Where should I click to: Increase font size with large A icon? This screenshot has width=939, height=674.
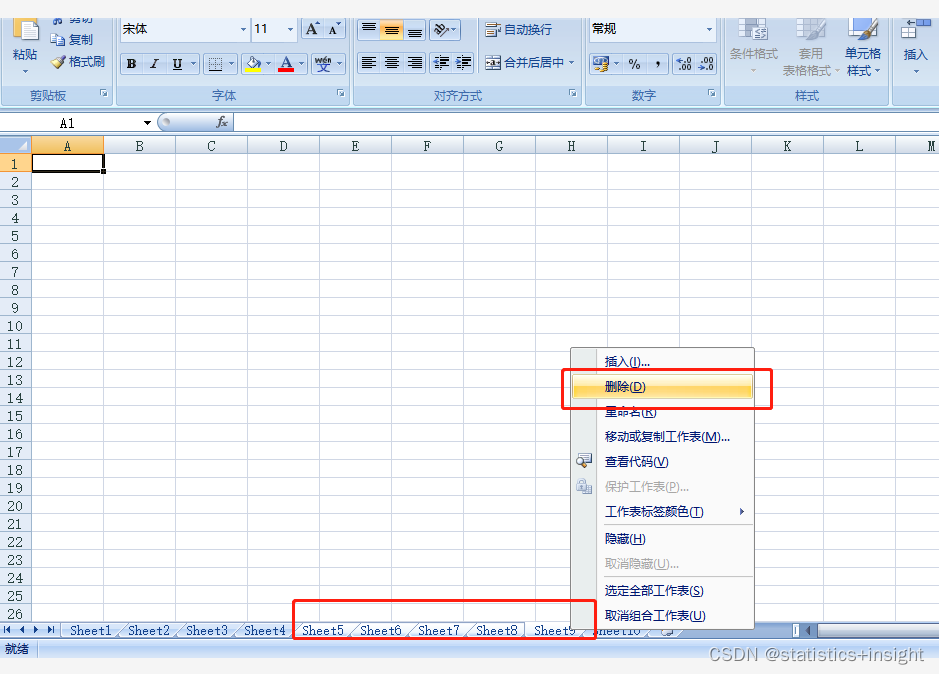pyautogui.click(x=312, y=29)
